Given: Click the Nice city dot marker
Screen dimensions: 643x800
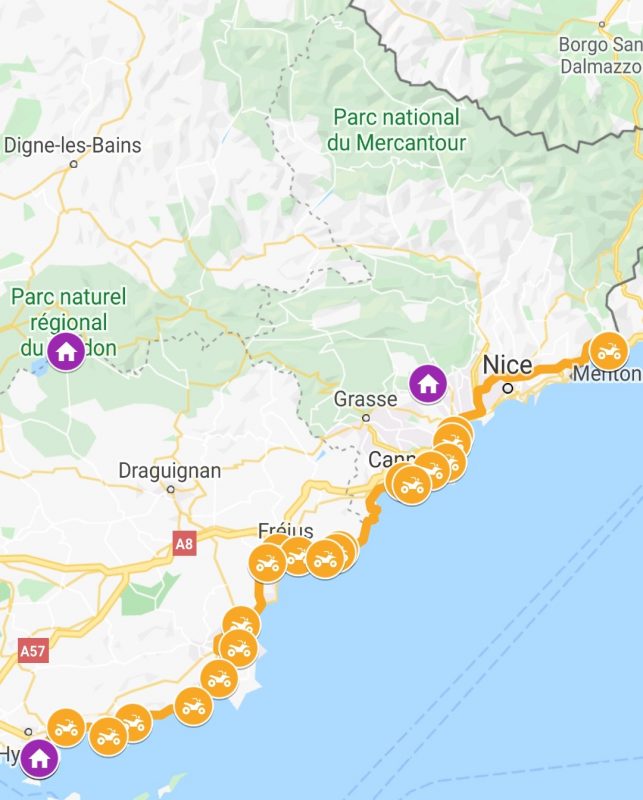Looking at the screenshot, I should [508, 388].
